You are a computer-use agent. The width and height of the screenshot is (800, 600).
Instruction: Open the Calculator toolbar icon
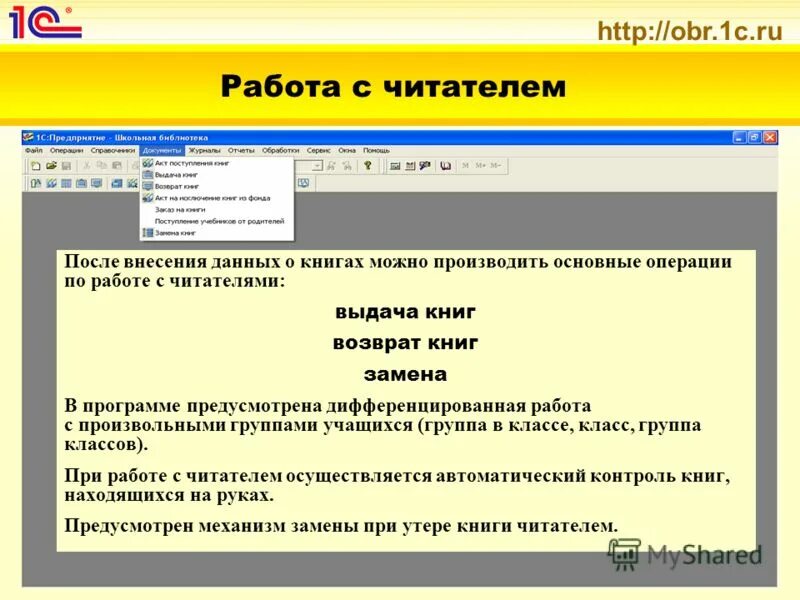pos(395,166)
